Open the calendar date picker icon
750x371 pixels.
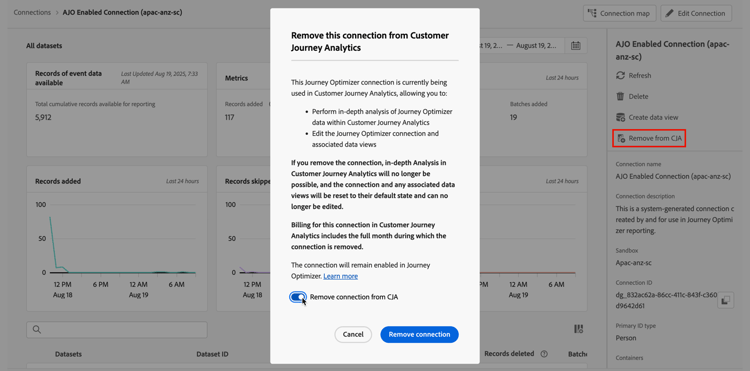[x=576, y=46]
